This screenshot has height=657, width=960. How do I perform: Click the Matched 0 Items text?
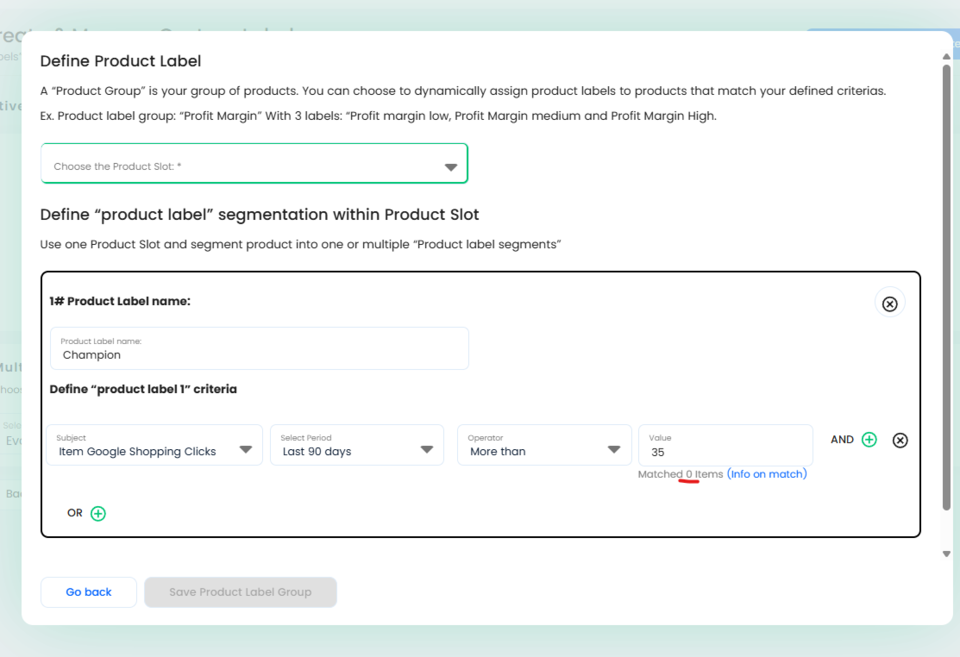(x=680, y=474)
